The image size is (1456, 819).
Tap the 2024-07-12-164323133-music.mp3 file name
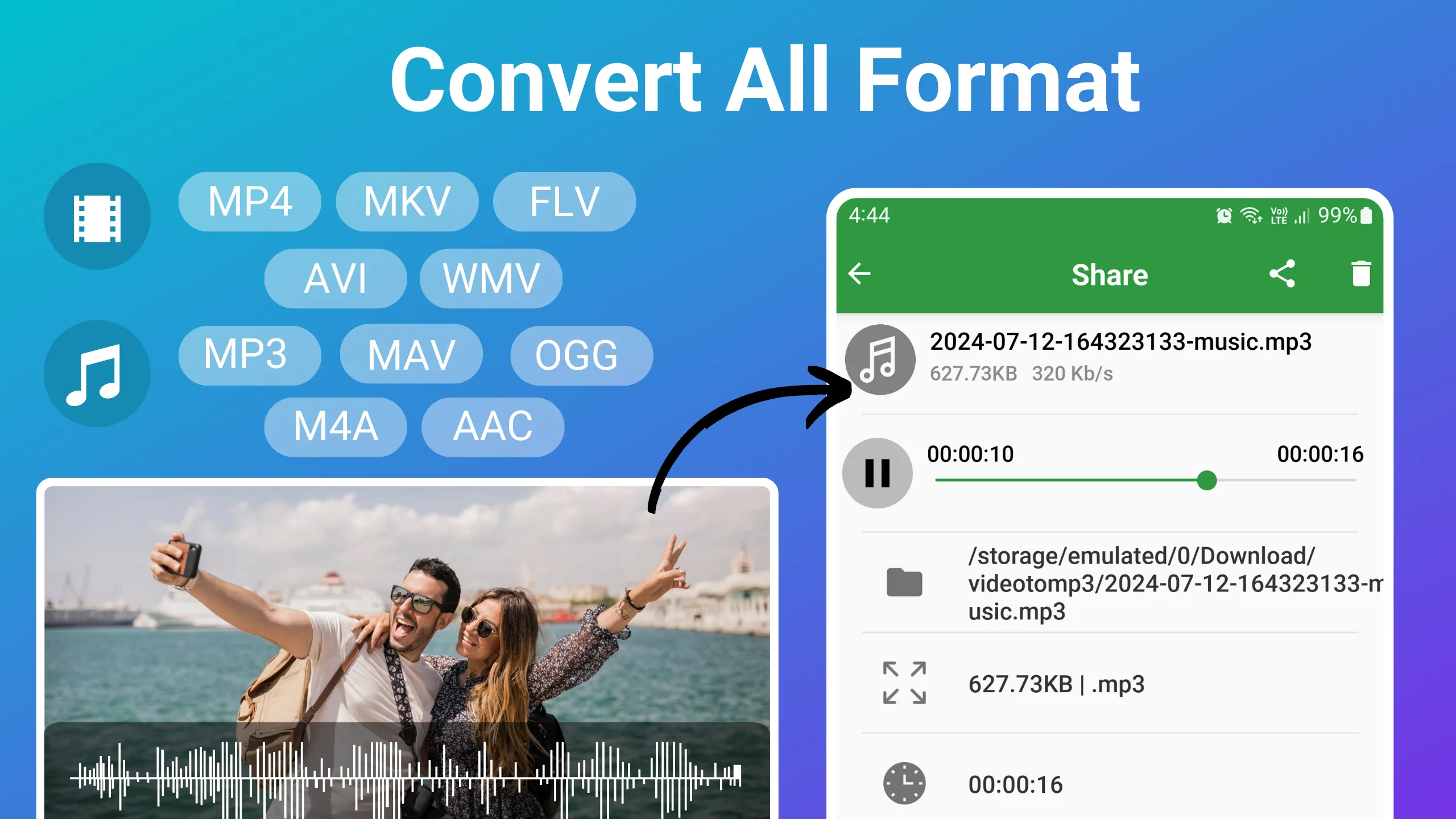click(1120, 342)
